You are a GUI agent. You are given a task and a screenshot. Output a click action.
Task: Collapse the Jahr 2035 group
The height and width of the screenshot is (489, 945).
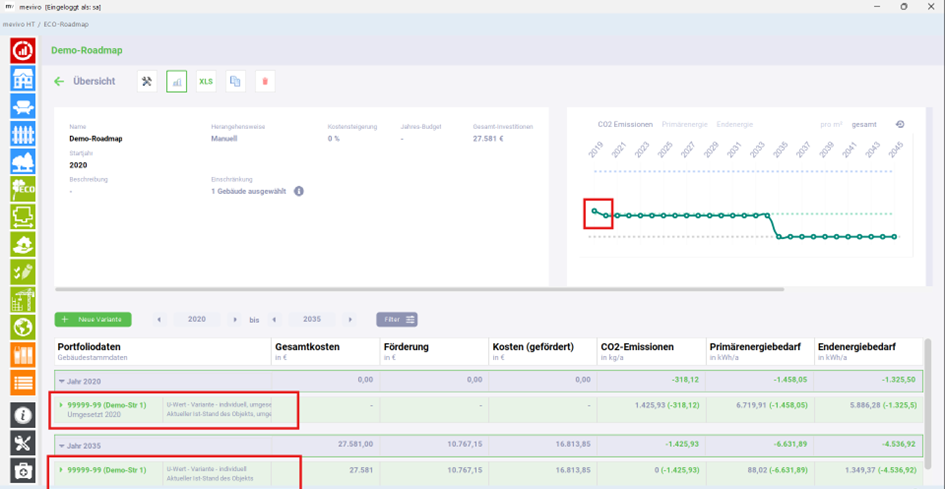click(61, 446)
